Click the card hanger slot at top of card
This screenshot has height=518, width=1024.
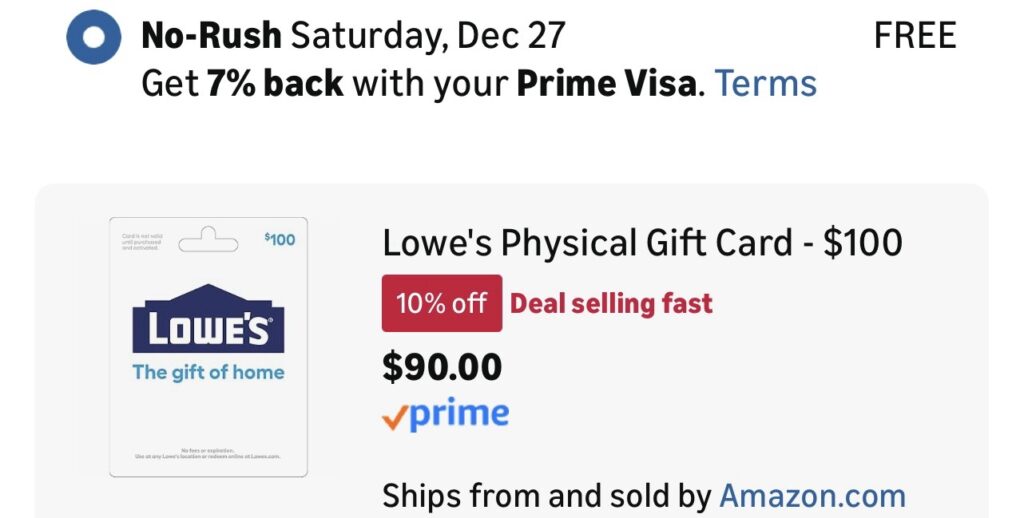(208, 238)
